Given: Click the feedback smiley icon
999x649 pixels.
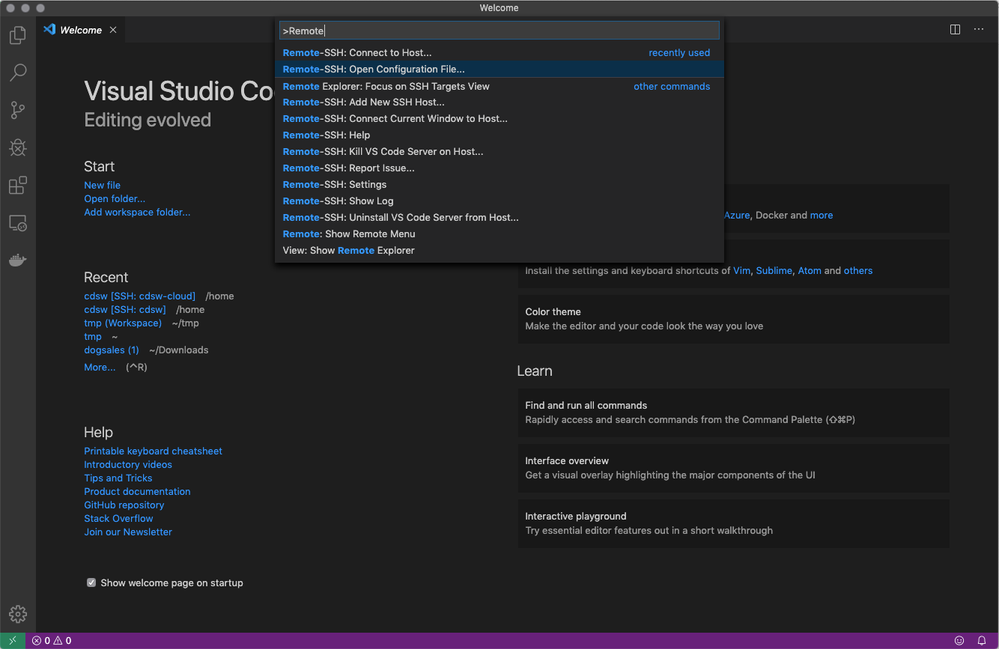Looking at the screenshot, I should click(x=959, y=641).
